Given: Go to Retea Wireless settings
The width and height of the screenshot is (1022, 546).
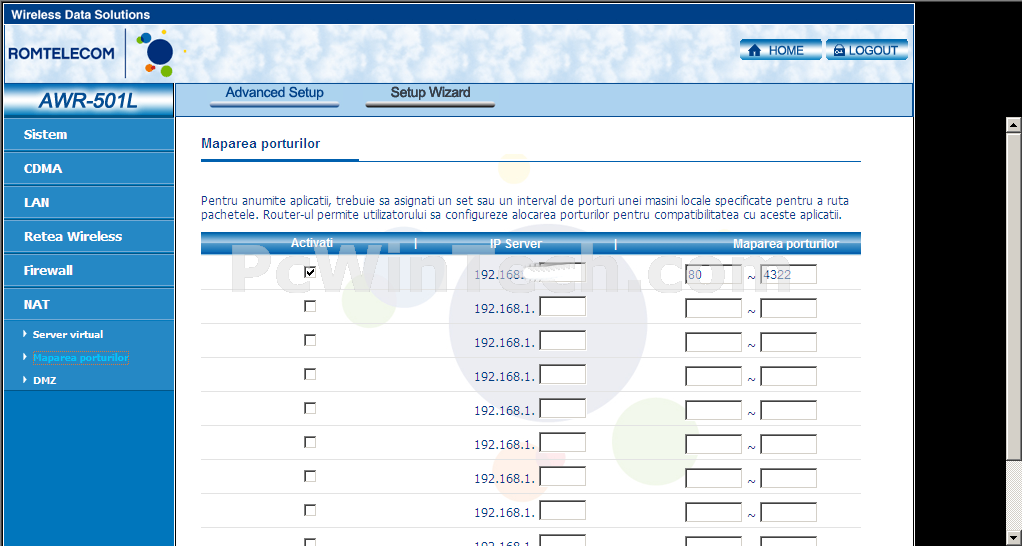Looking at the screenshot, I should point(73,237).
